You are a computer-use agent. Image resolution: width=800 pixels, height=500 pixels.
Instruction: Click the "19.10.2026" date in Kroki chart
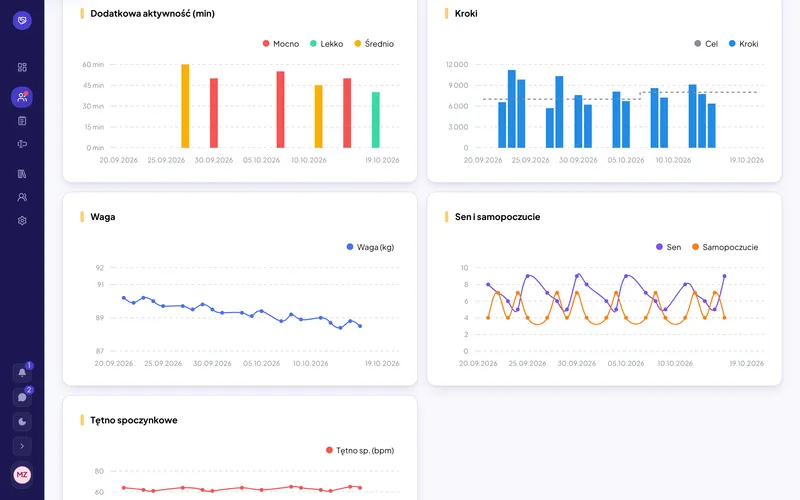tap(746, 160)
